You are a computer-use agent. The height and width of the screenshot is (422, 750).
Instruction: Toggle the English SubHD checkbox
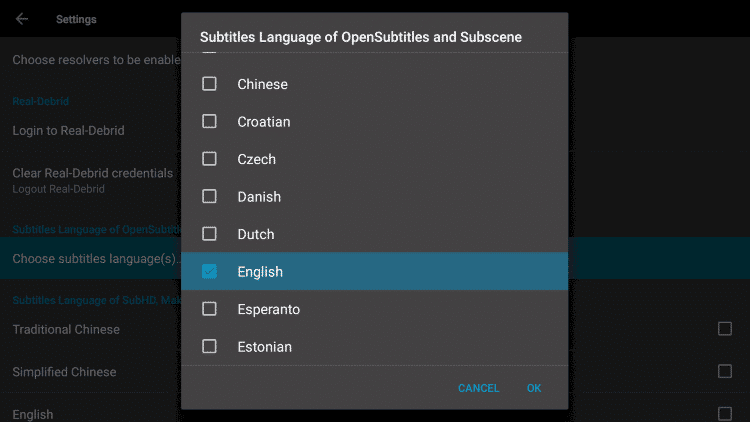pyautogui.click(x=725, y=413)
